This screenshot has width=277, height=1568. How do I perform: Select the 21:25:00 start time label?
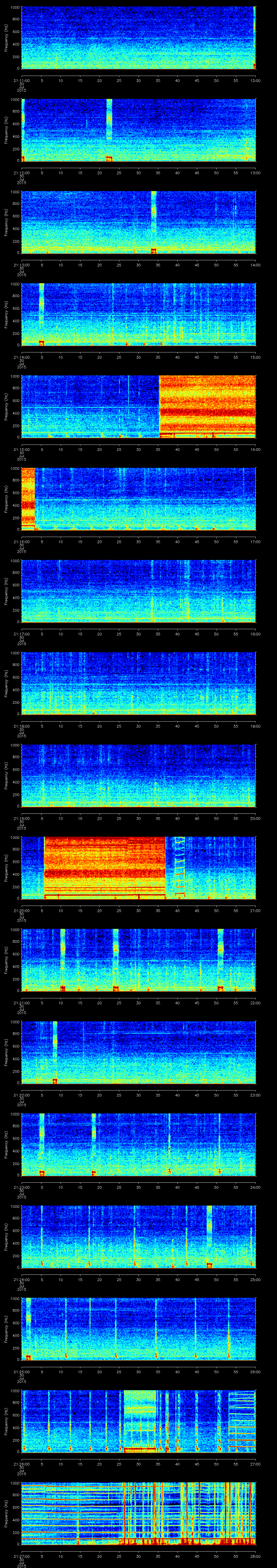click(21, 1371)
